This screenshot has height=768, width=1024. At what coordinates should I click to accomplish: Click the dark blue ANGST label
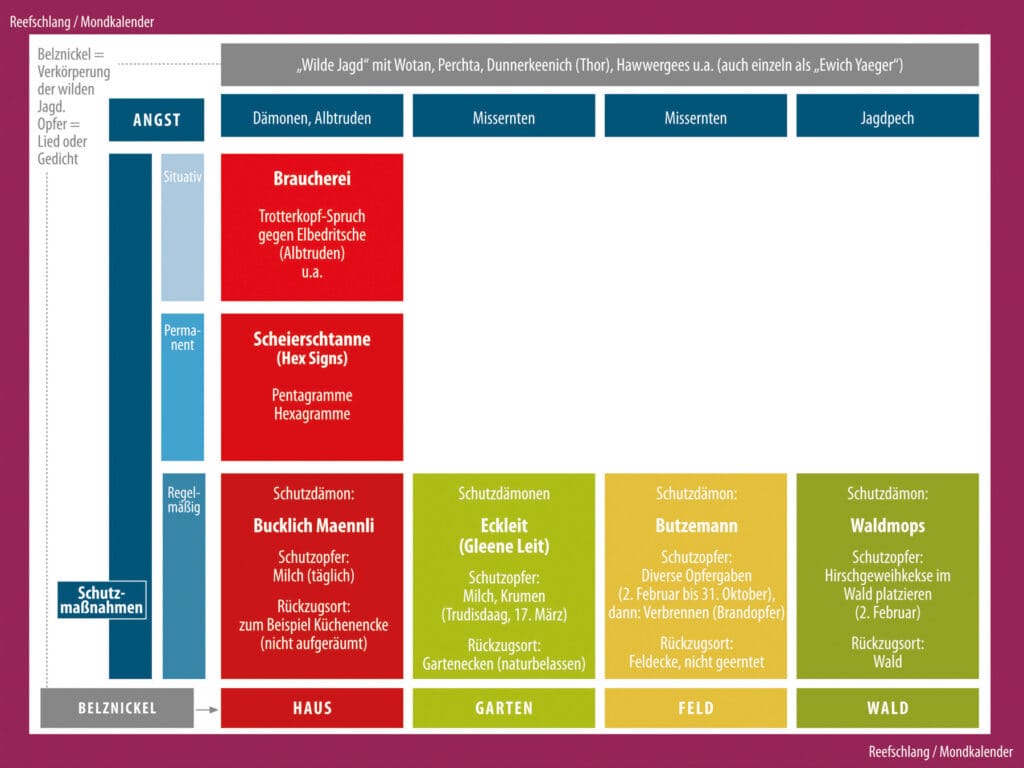(x=156, y=119)
